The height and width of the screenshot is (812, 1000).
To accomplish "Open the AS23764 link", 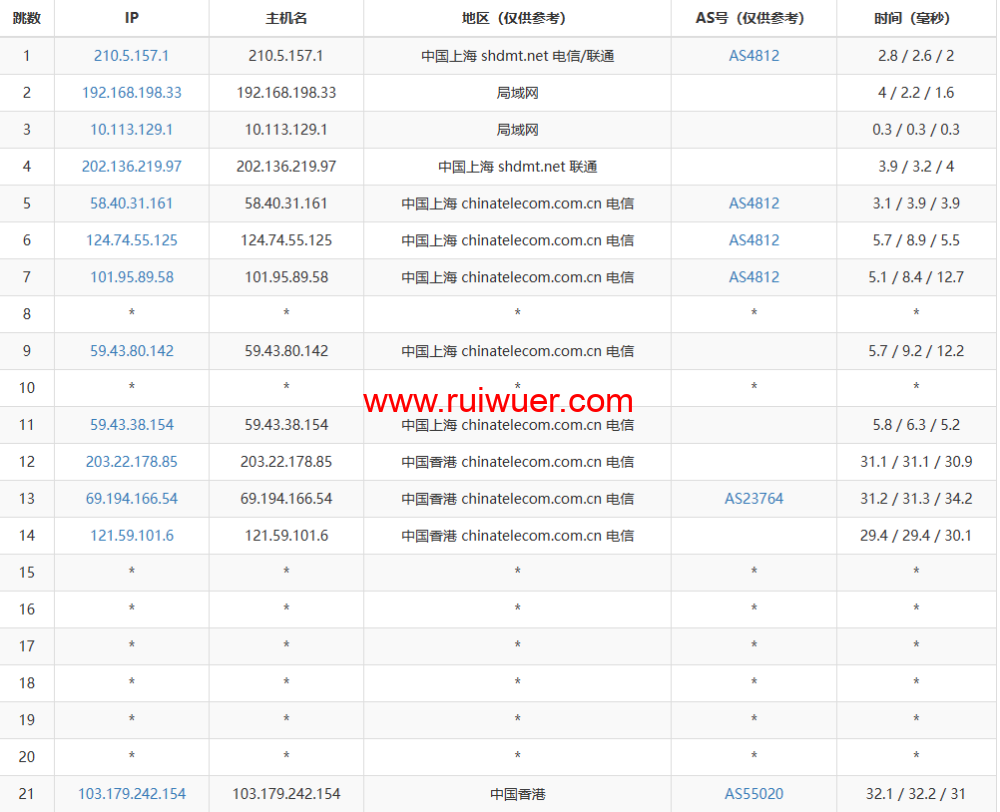I will [754, 499].
